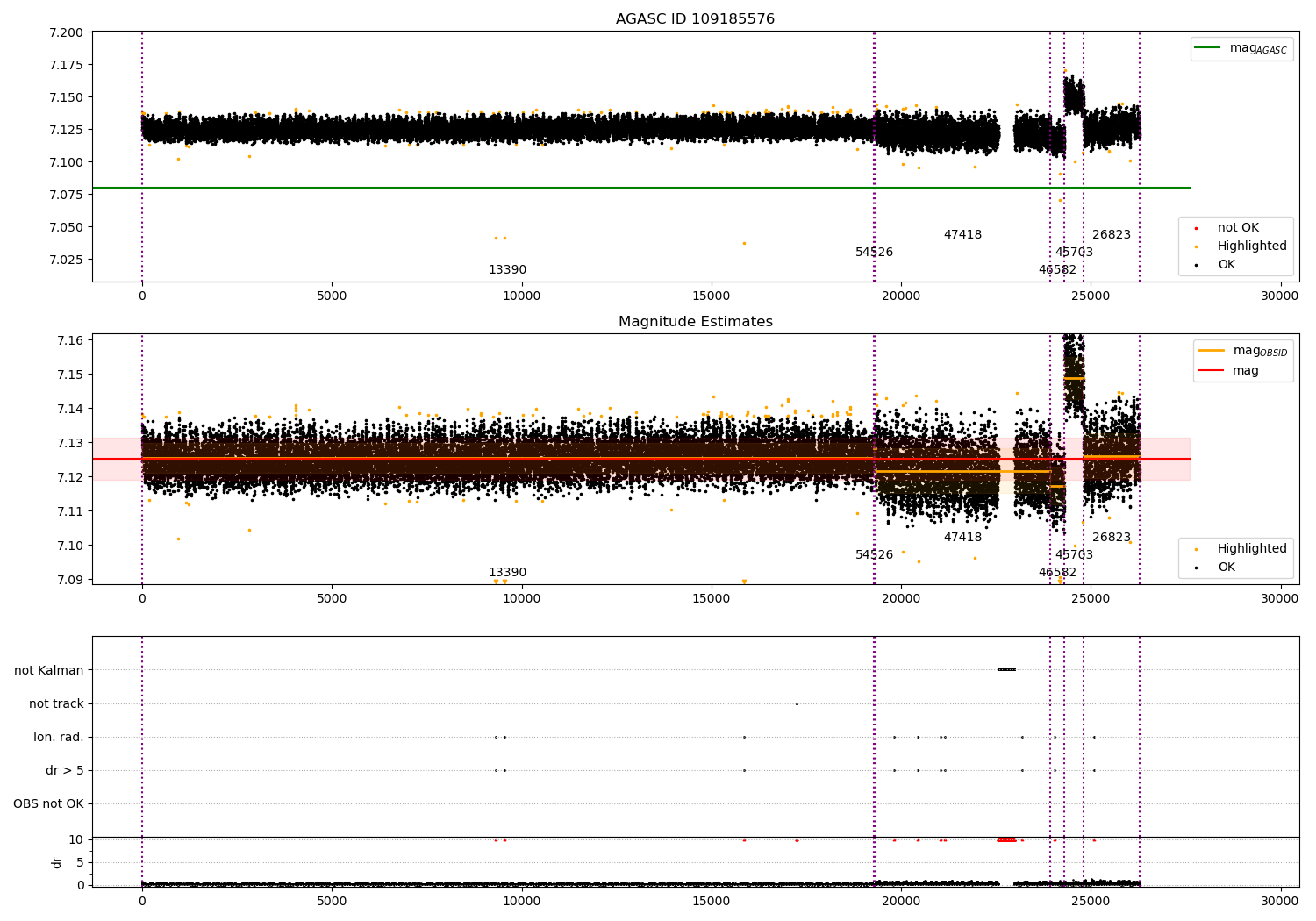Click 47418 in the Magnitude Estimates plot
This screenshot has width=1316, height=921.
[962, 537]
